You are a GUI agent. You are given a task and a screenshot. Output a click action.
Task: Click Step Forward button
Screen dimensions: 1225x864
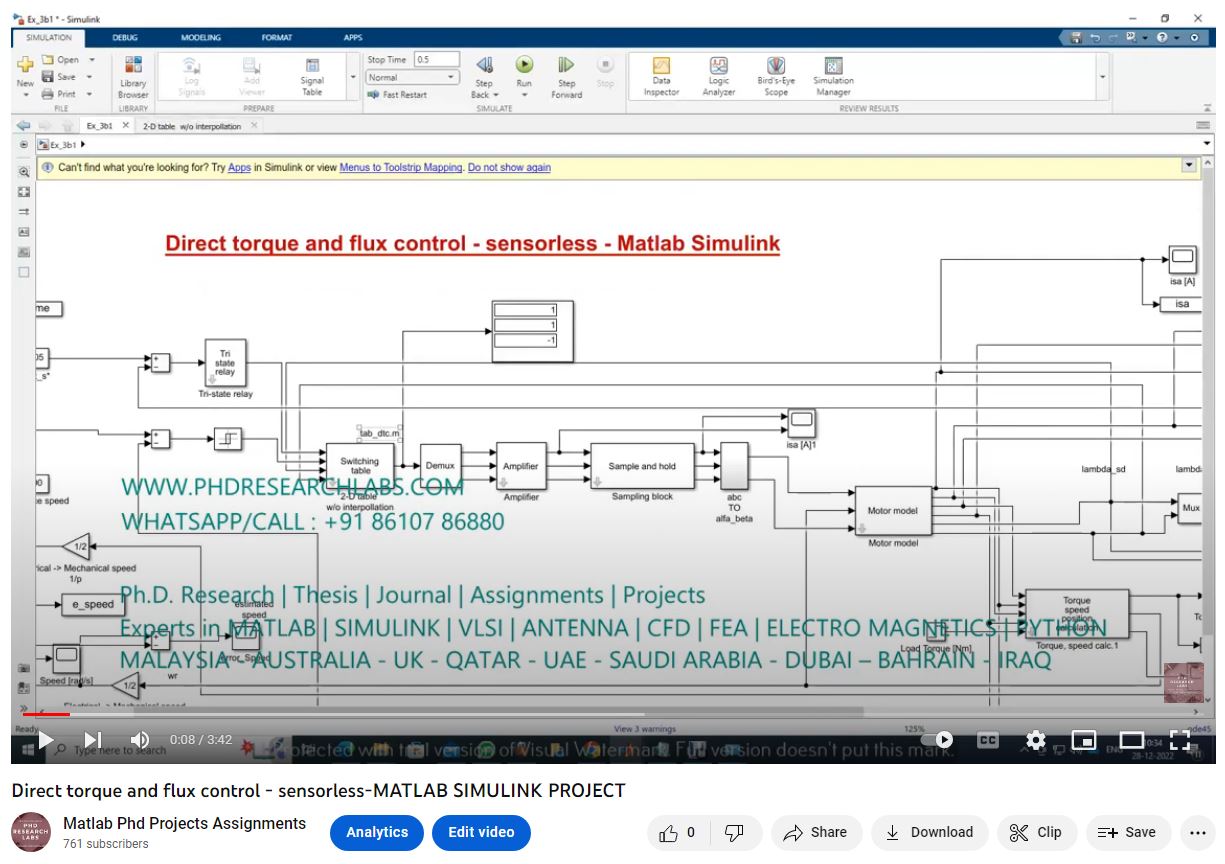(566, 77)
